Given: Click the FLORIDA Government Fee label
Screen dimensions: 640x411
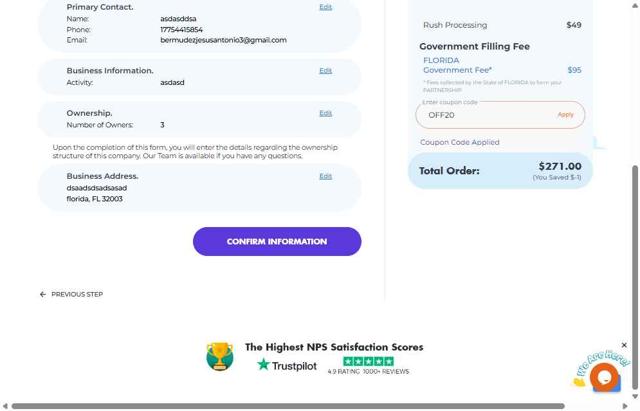Looking at the screenshot, I should click(x=457, y=65).
